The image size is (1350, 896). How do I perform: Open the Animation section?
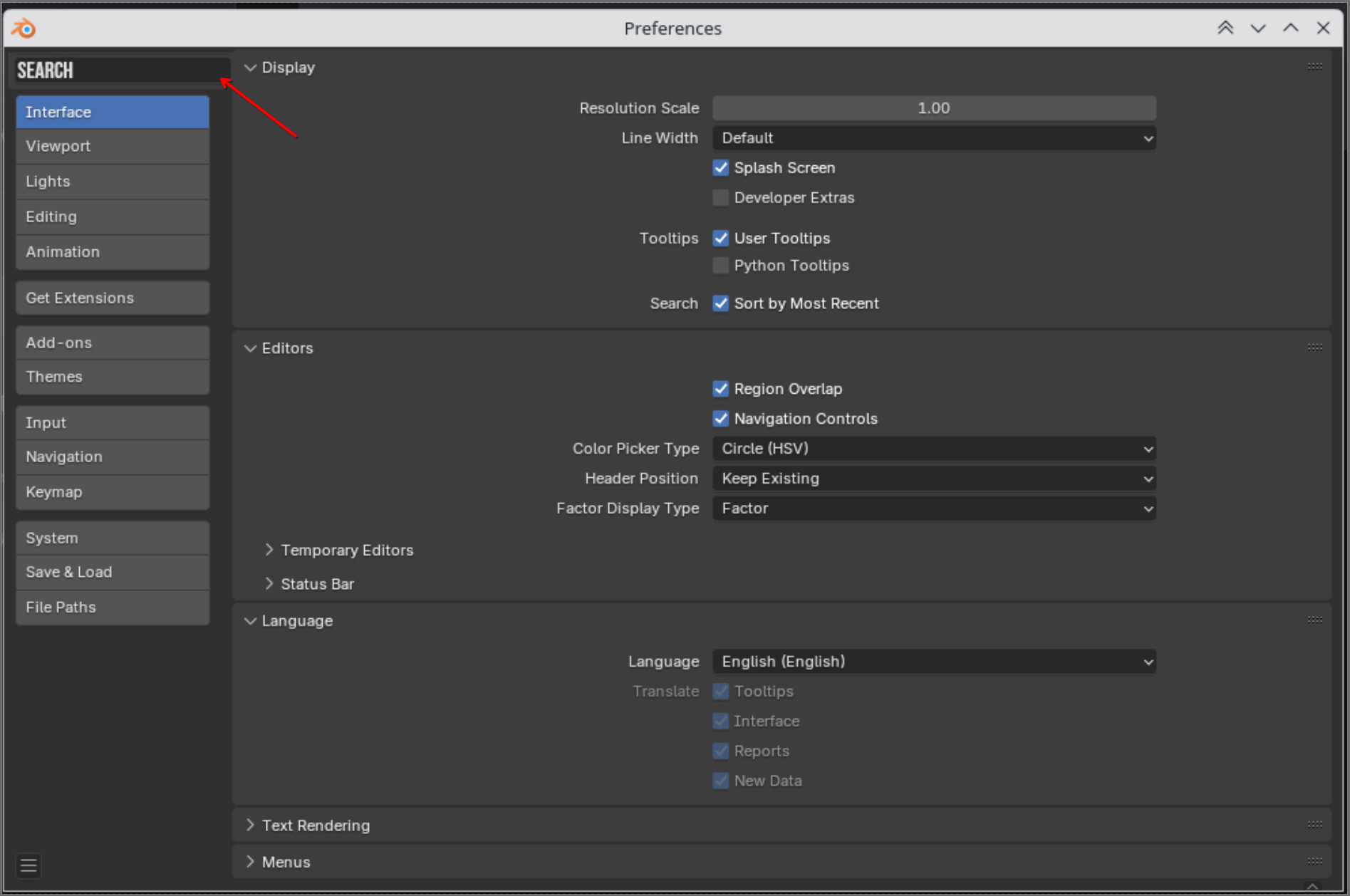coord(113,252)
